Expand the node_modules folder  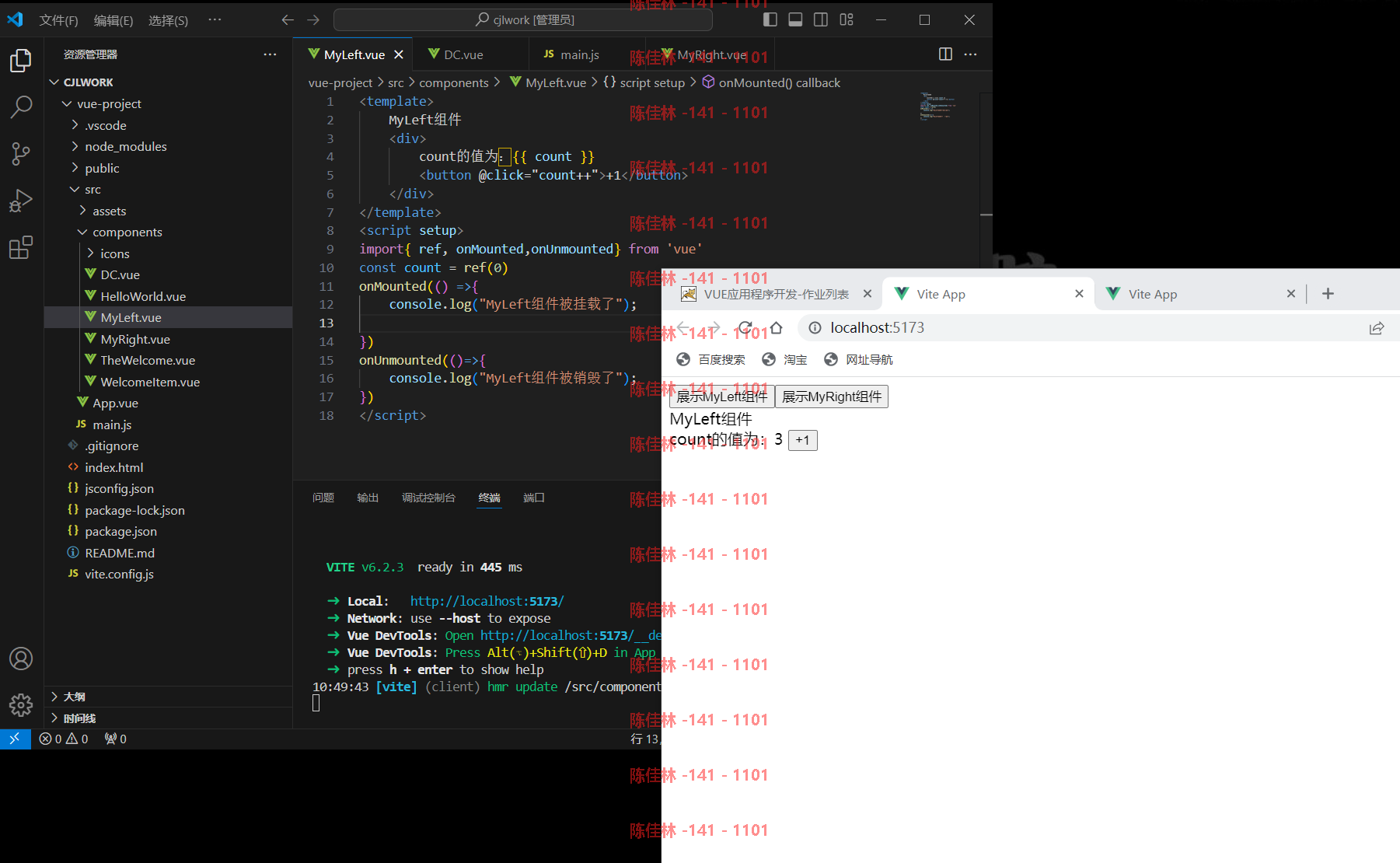[168, 146]
